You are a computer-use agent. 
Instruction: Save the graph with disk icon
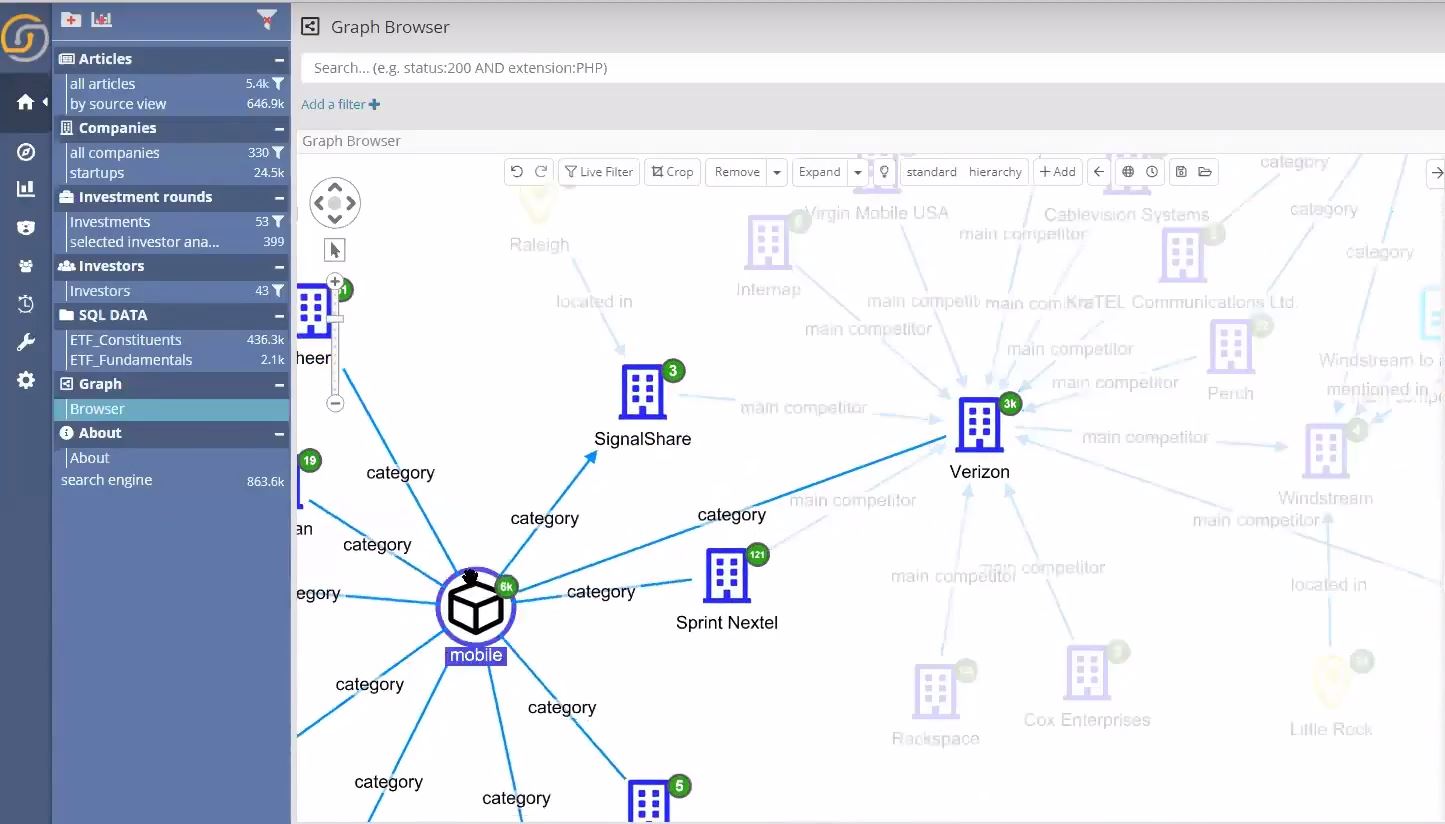(x=1181, y=172)
